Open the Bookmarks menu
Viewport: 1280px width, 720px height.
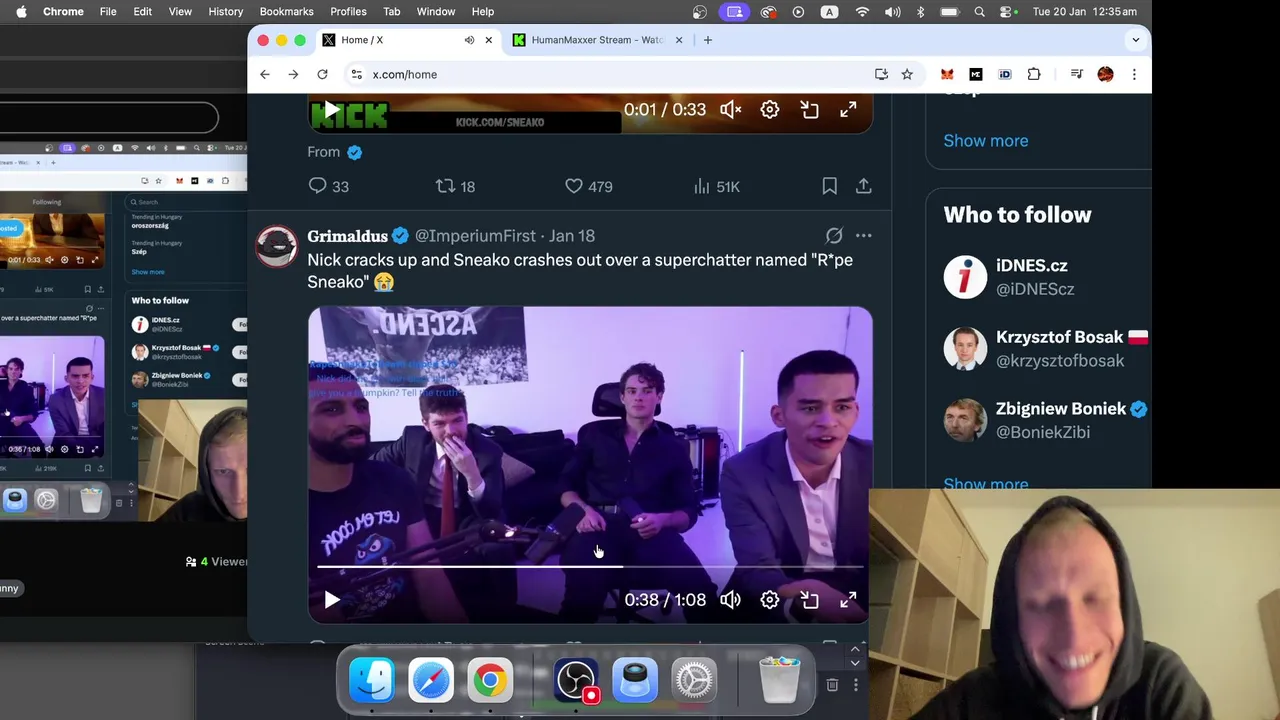pyautogui.click(x=286, y=11)
